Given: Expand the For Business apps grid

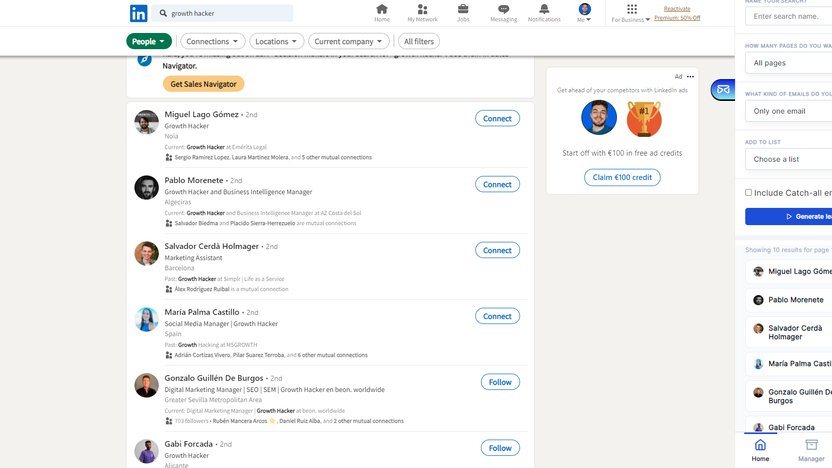Looking at the screenshot, I should [631, 13].
